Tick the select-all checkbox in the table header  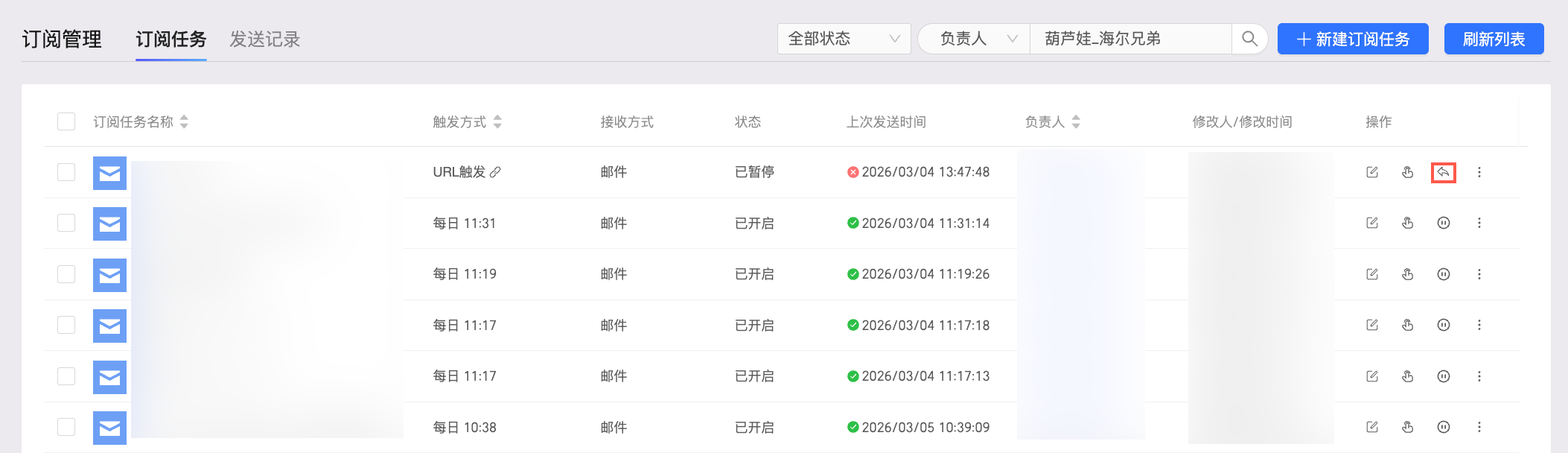pos(66,121)
